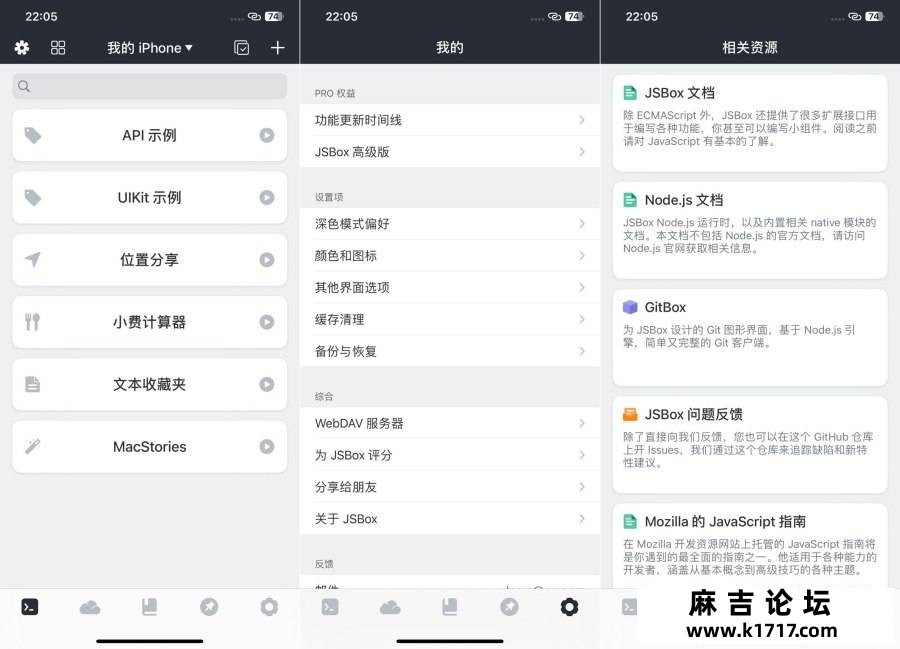Open the checkbox selection mode icon
Screen dimensions: 900x649
pyautogui.click(x=242, y=48)
